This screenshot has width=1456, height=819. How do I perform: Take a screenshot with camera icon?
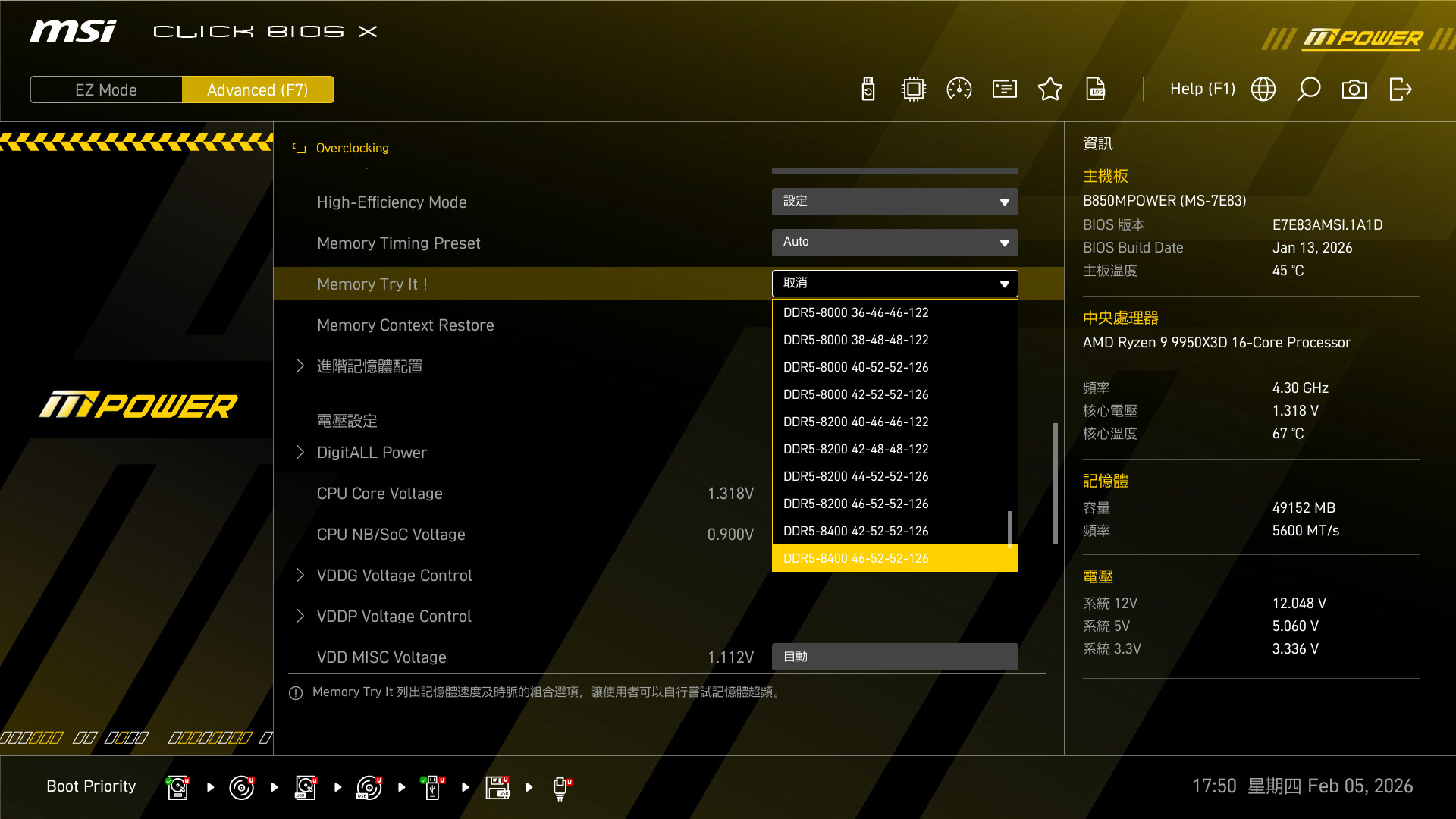click(1354, 89)
